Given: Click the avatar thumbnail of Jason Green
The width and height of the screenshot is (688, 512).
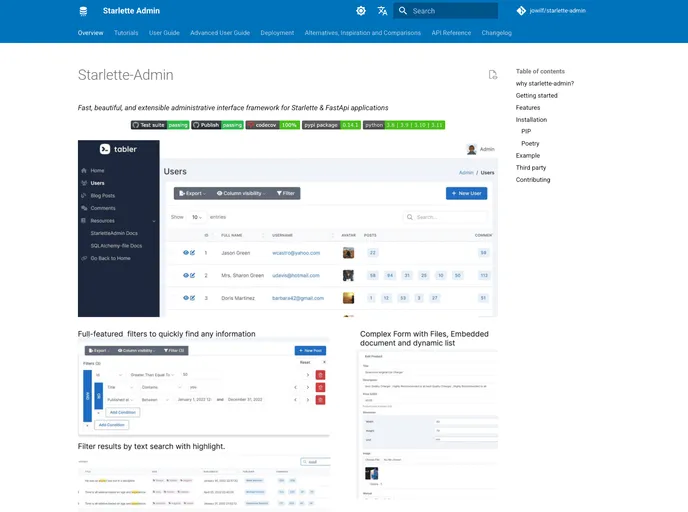Looking at the screenshot, I should click(348, 253).
